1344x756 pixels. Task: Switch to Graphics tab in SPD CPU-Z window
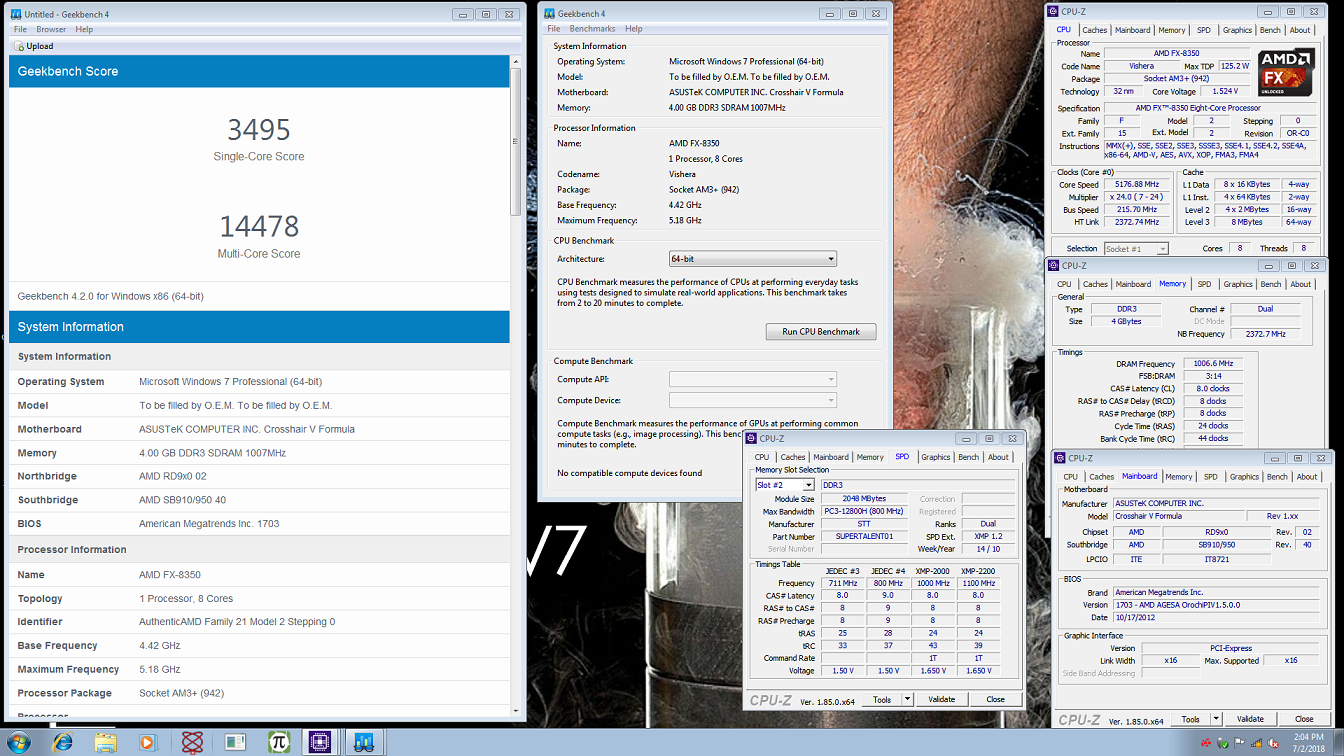click(936, 457)
